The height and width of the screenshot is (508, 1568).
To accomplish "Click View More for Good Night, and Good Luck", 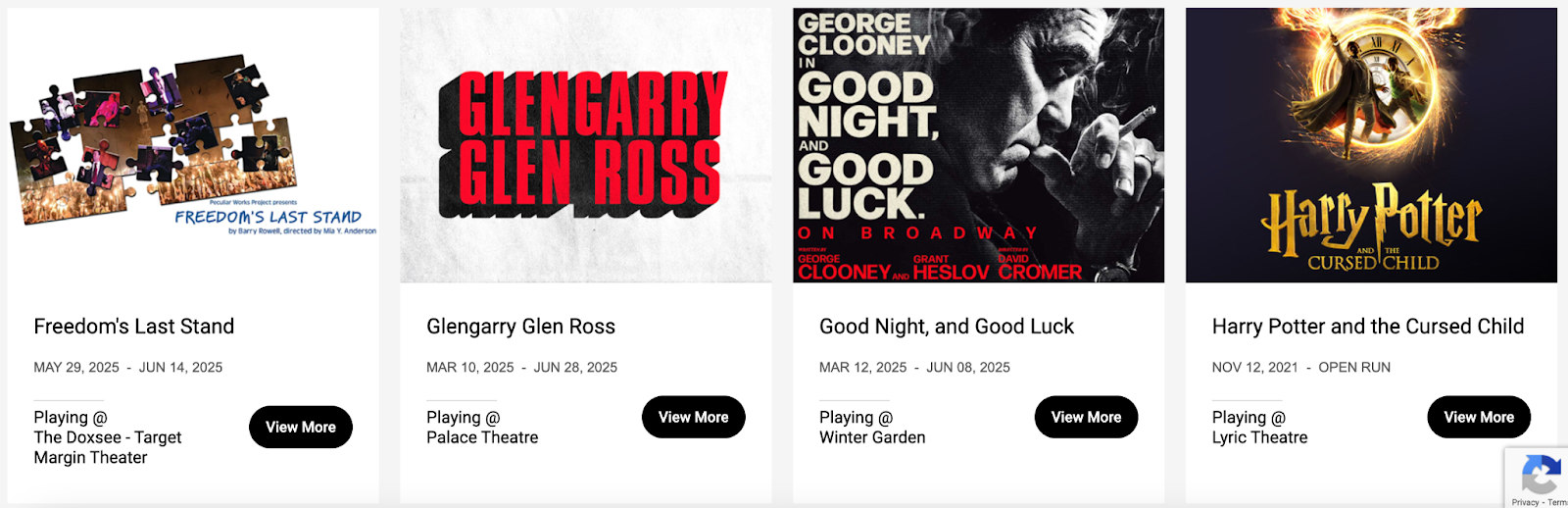I will coord(1086,418).
